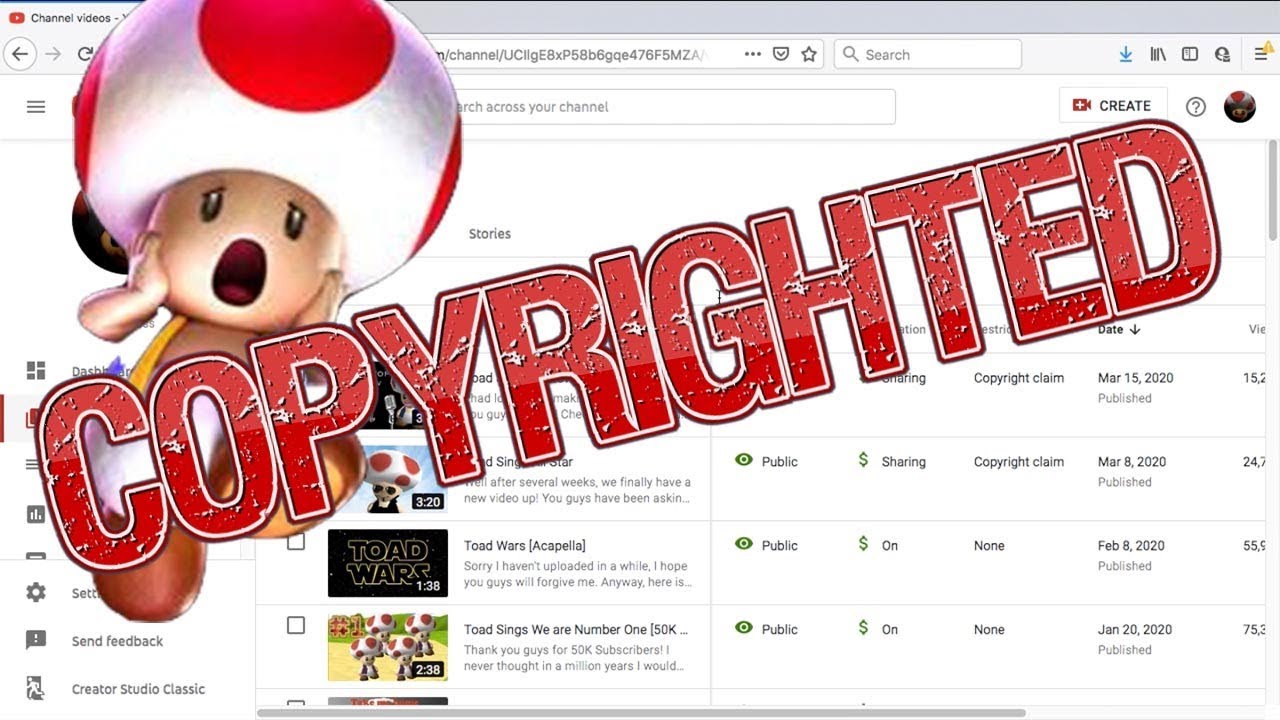Open the account avatar menu
Screen dimensions: 1280x720
1240,106
